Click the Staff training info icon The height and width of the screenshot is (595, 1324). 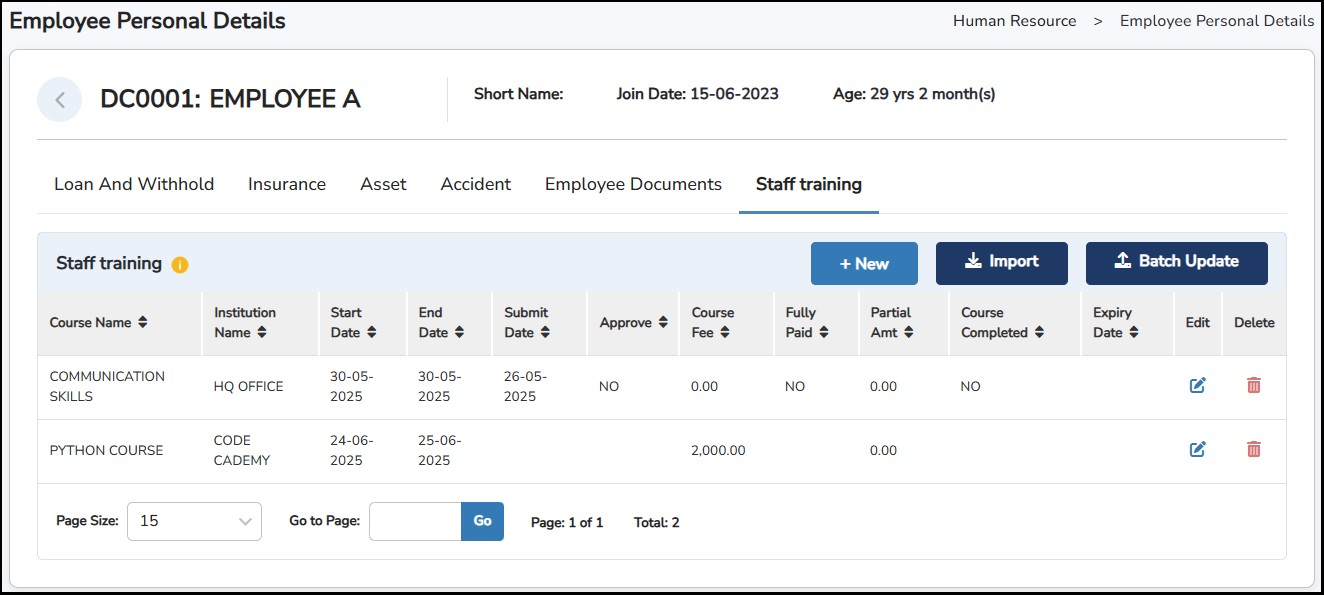(x=180, y=265)
